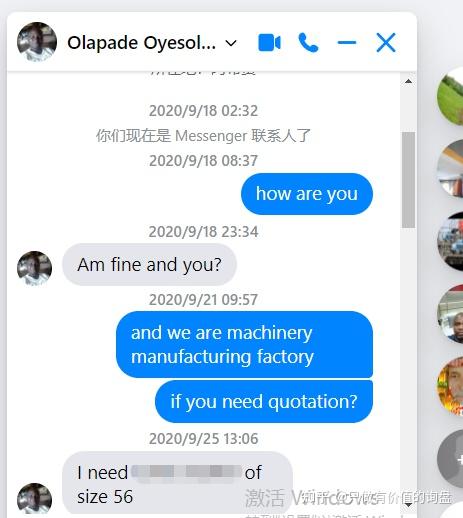
Task: Select the "if you need quotation?" message
Action: click(x=264, y=401)
